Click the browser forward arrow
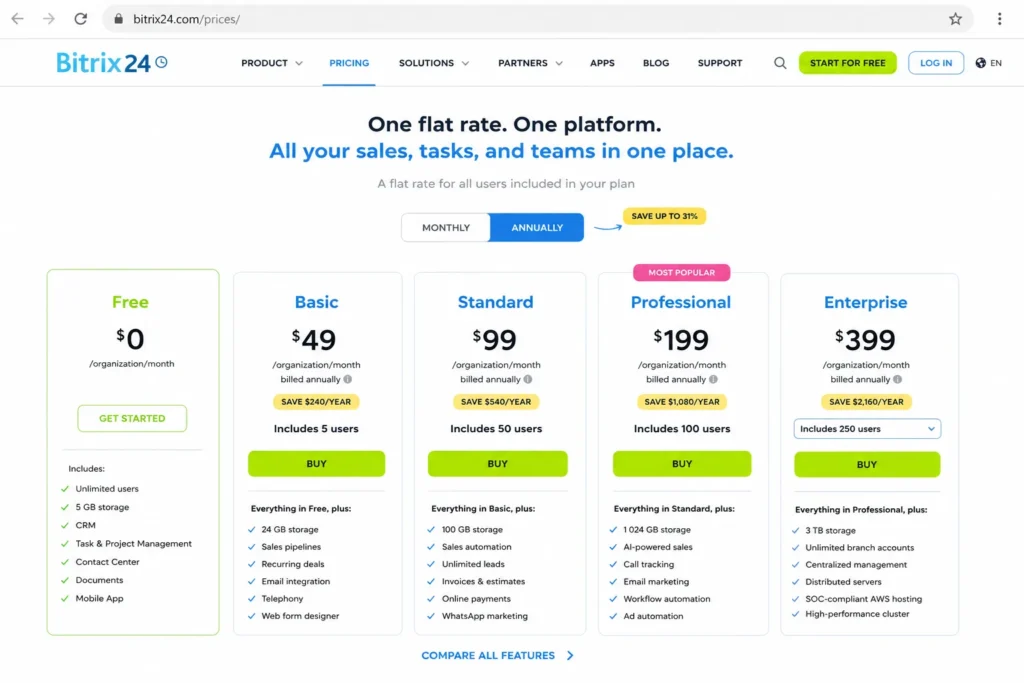Screen dimensions: 1024x683 click(x=49, y=19)
